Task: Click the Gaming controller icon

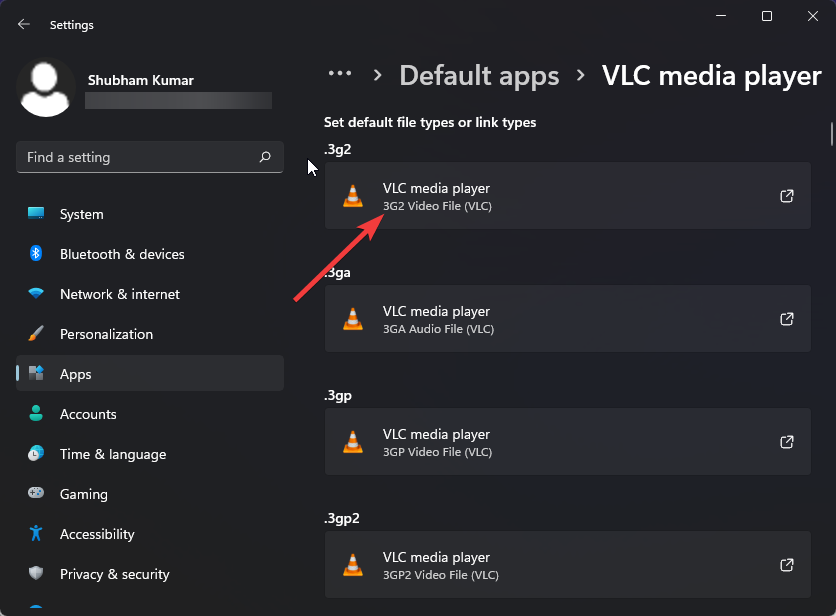Action: tap(36, 493)
